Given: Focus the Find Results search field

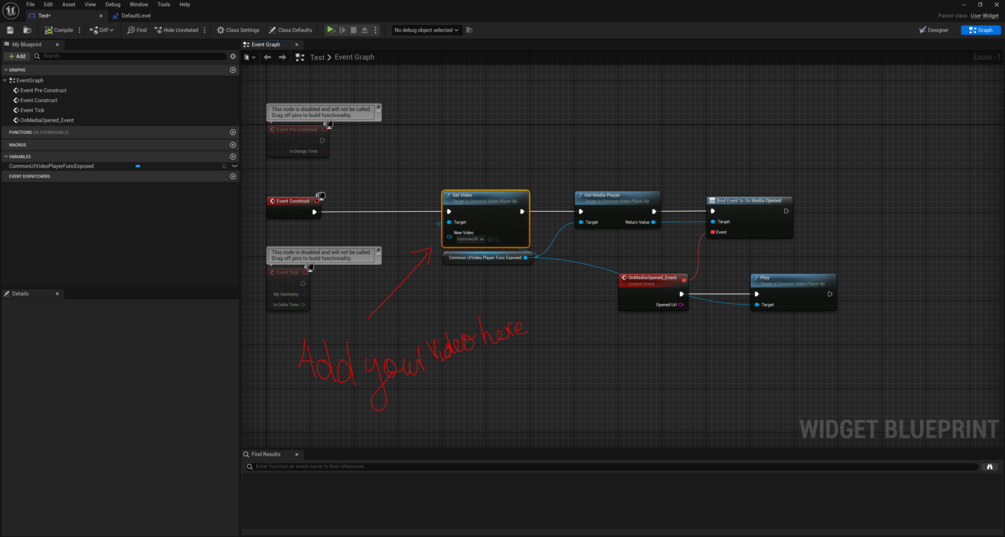Looking at the screenshot, I should 612,467.
